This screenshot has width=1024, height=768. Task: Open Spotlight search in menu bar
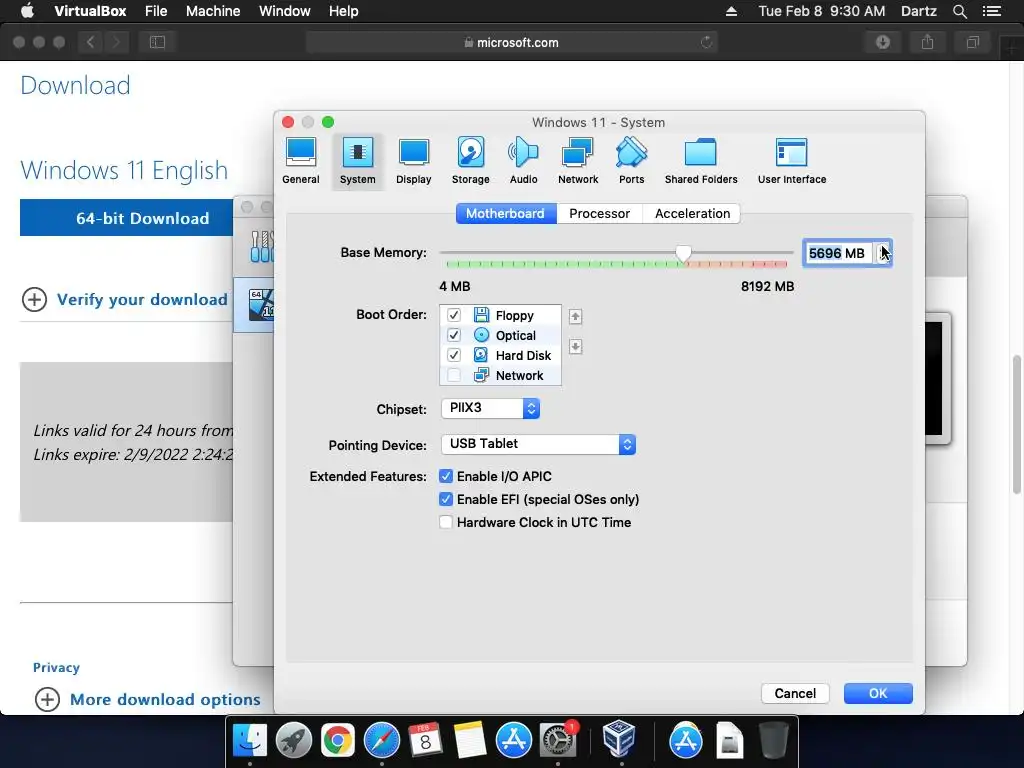click(959, 11)
